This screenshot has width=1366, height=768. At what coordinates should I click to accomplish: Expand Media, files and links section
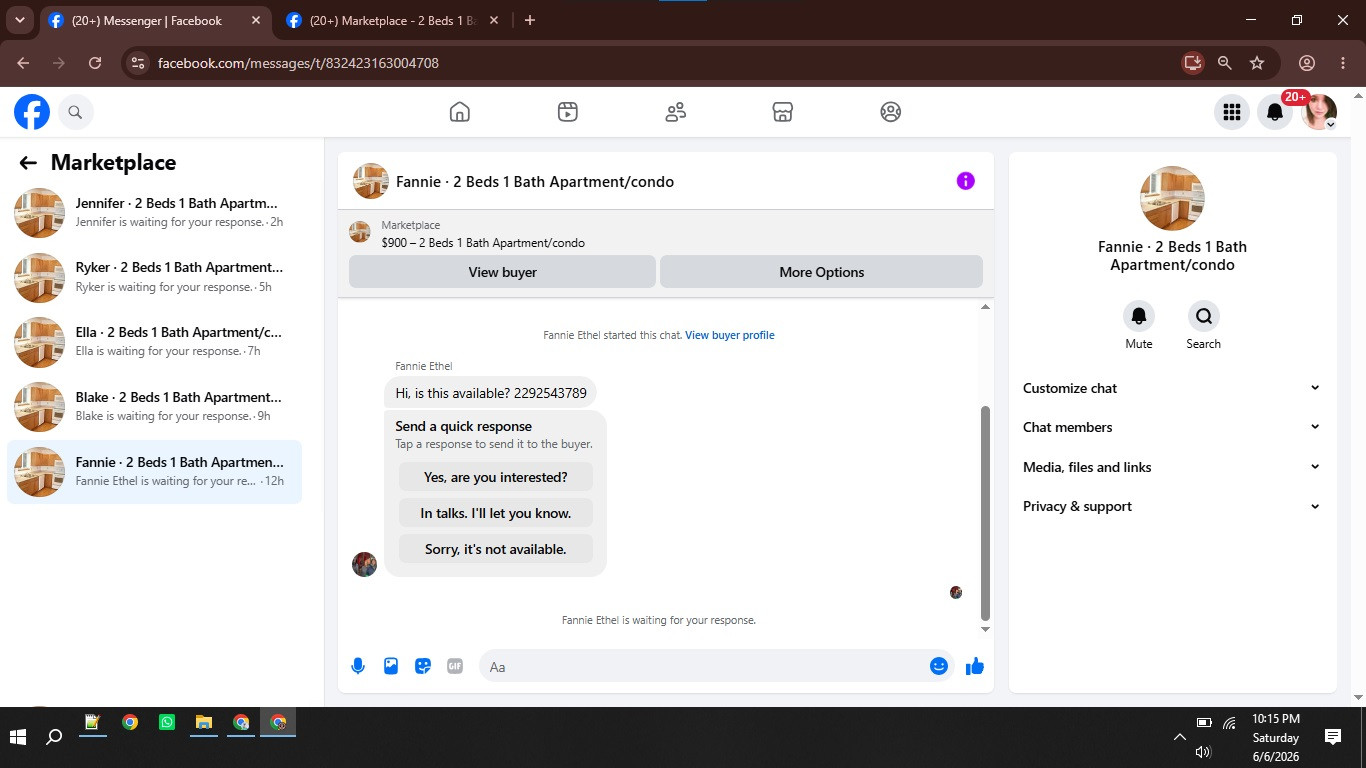click(x=1172, y=467)
